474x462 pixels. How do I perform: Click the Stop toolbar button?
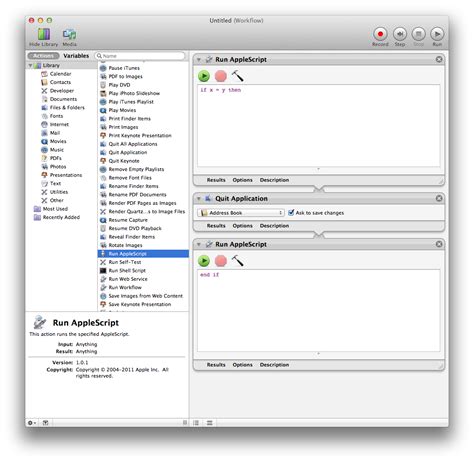[x=419, y=34]
